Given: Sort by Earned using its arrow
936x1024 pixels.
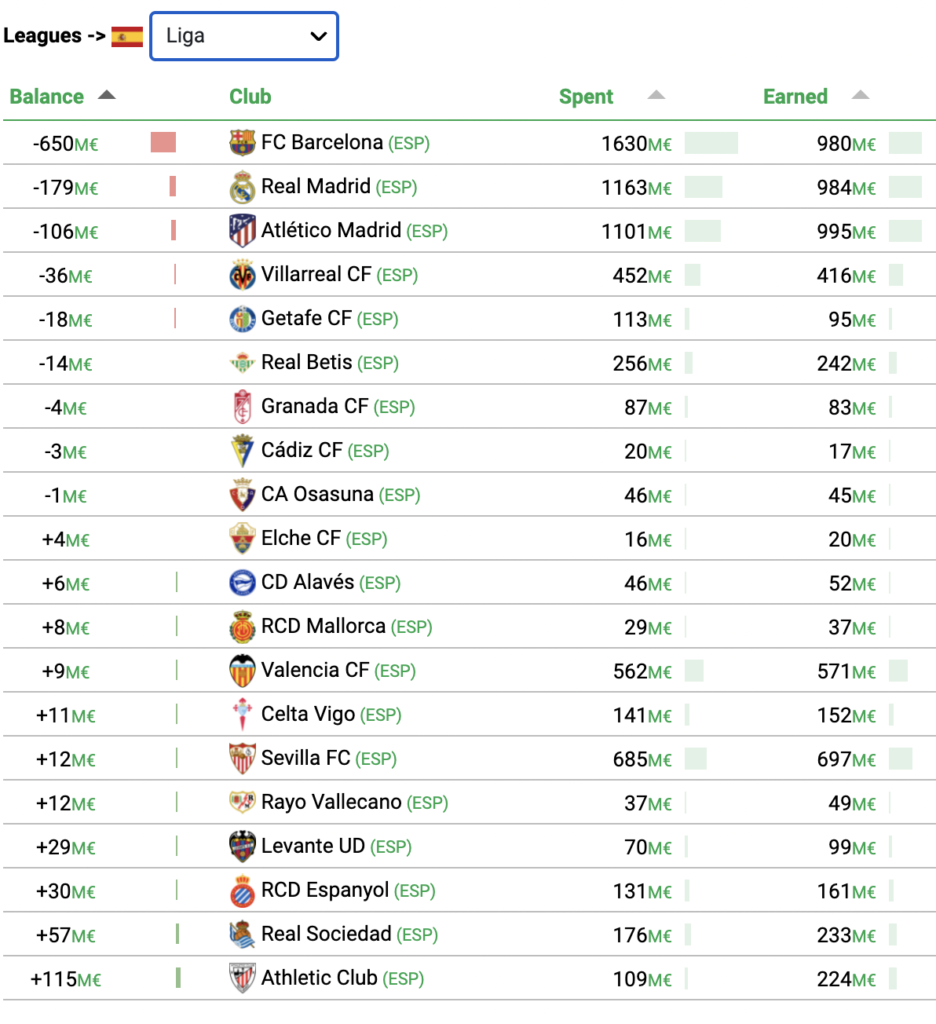Looking at the screenshot, I should (860, 95).
